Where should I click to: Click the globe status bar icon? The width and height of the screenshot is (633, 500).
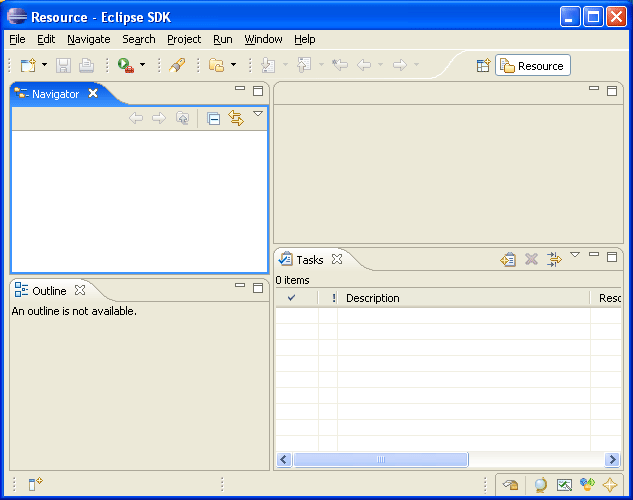click(x=541, y=484)
